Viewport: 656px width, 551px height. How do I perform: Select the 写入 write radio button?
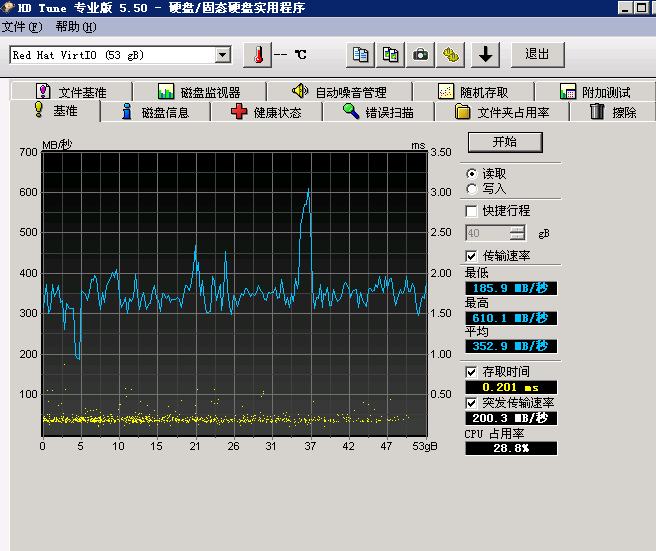472,188
